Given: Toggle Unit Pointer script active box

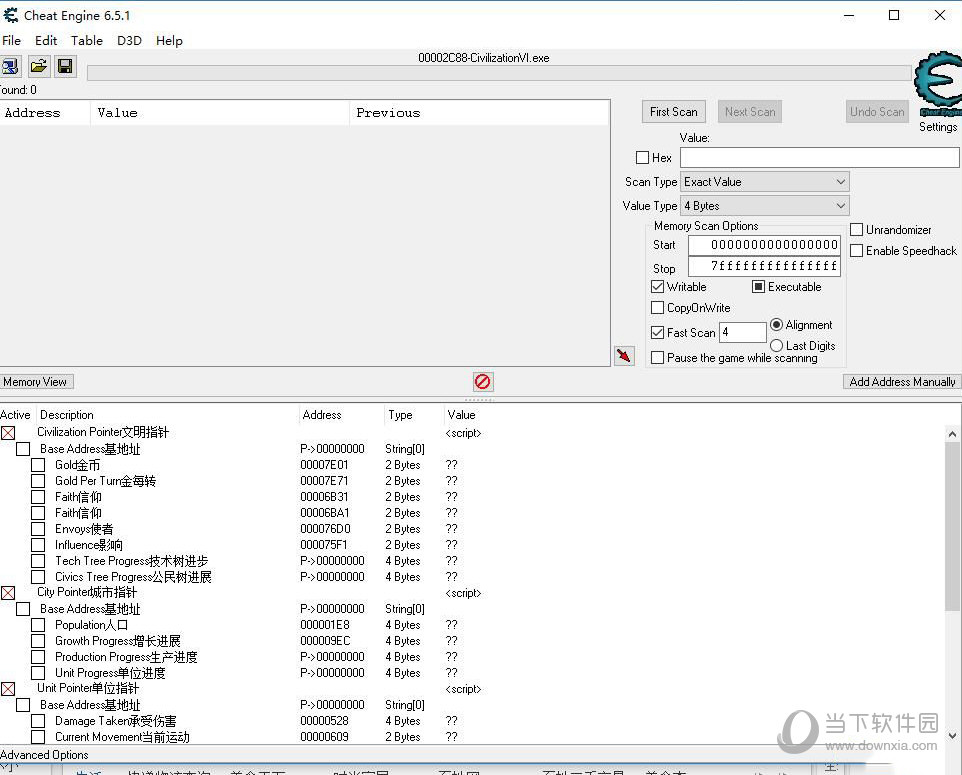Looking at the screenshot, I should [8, 688].
